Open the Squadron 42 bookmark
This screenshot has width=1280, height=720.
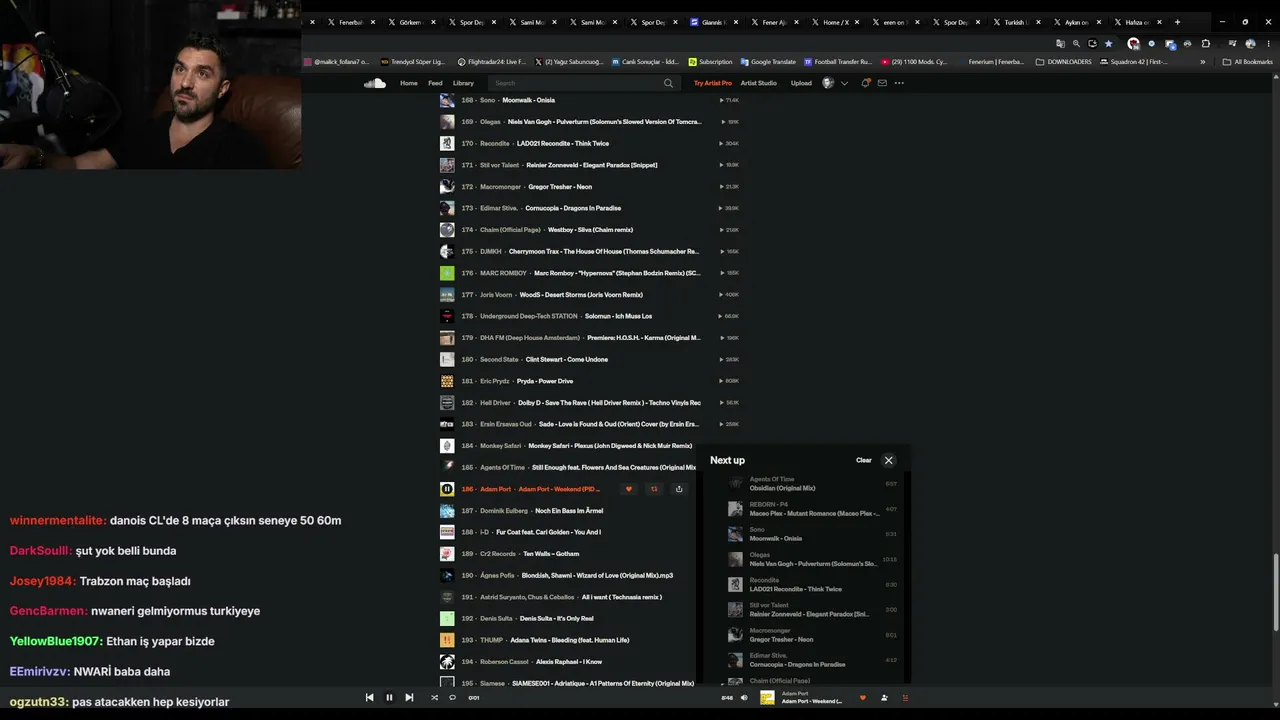coord(1133,62)
